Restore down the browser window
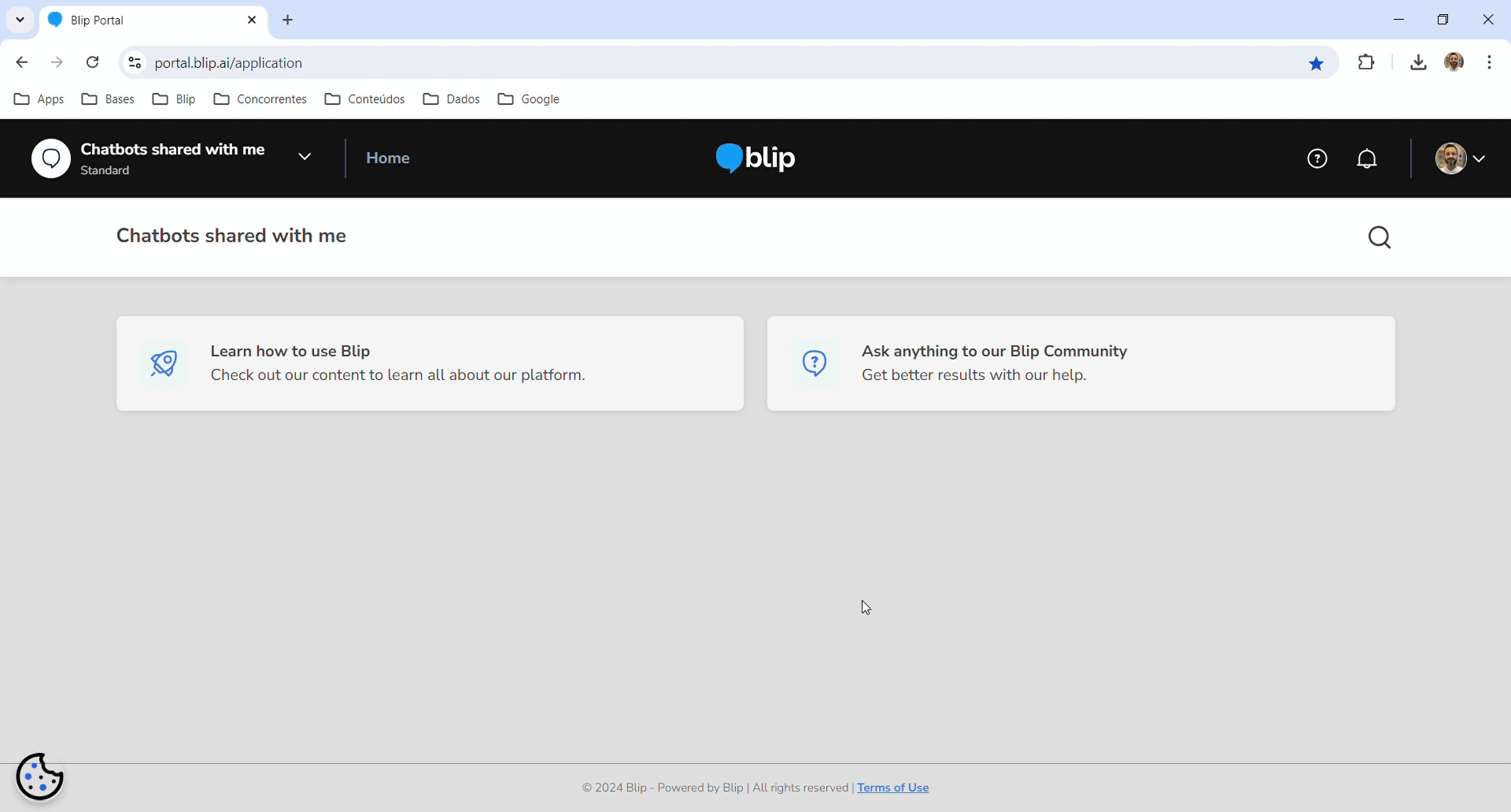The width and height of the screenshot is (1511, 812). click(1443, 20)
